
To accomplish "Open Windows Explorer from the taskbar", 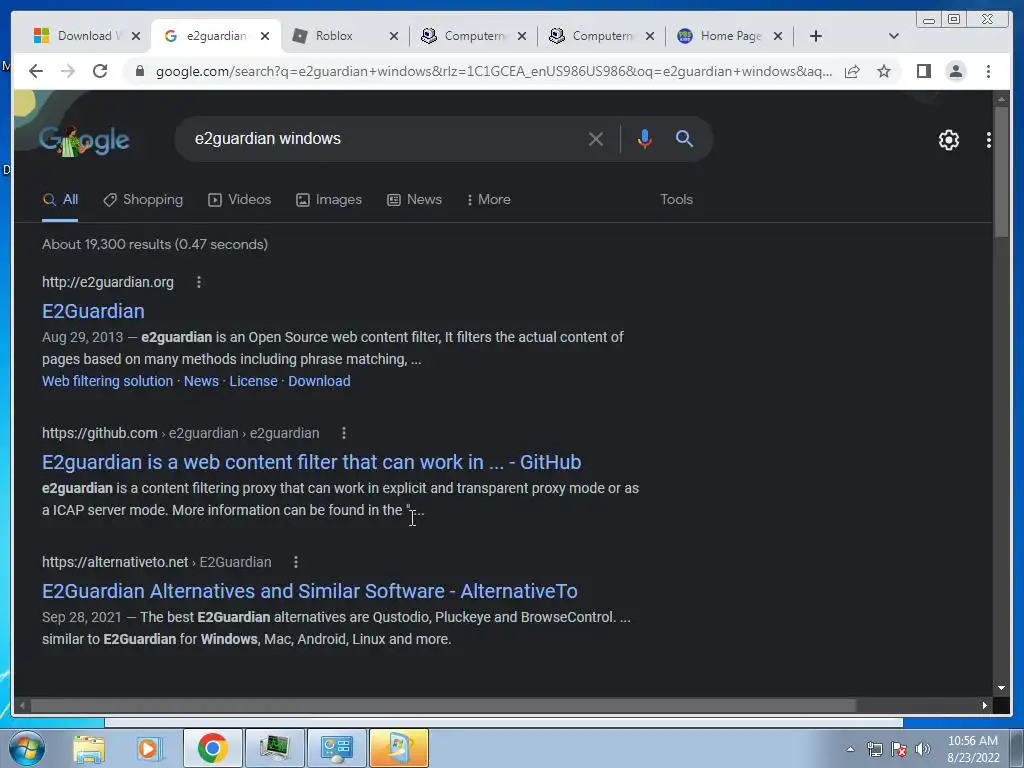I will (x=89, y=748).
